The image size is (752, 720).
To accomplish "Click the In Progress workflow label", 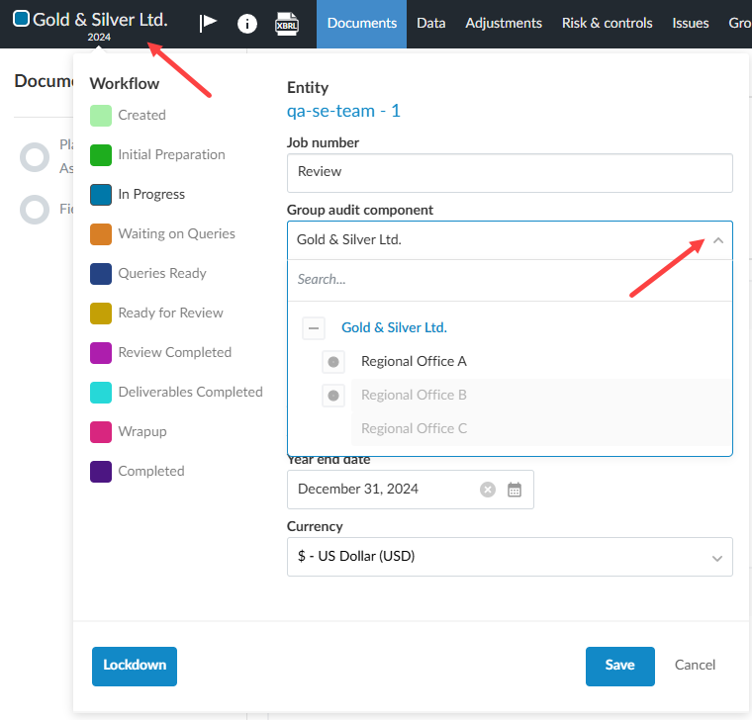I will pos(152,194).
